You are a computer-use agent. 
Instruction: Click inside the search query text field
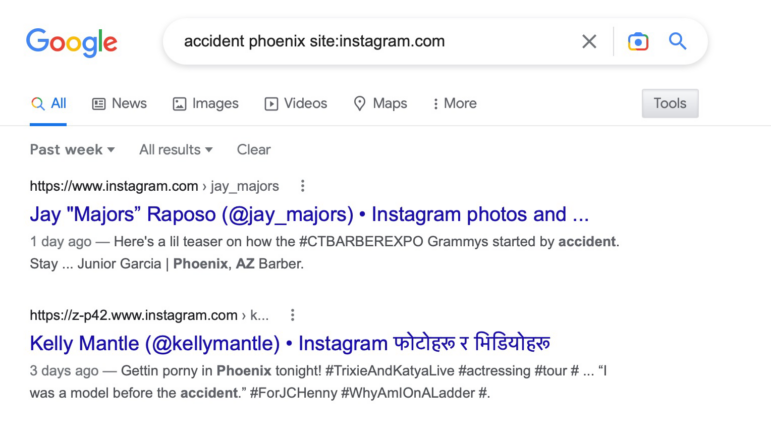click(374, 41)
